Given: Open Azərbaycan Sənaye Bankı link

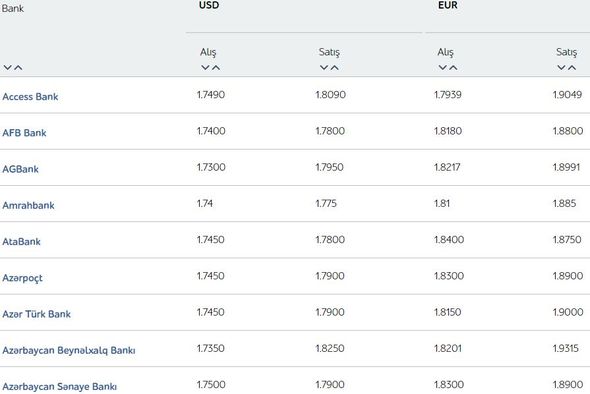Looking at the screenshot, I should [x=59, y=386].
